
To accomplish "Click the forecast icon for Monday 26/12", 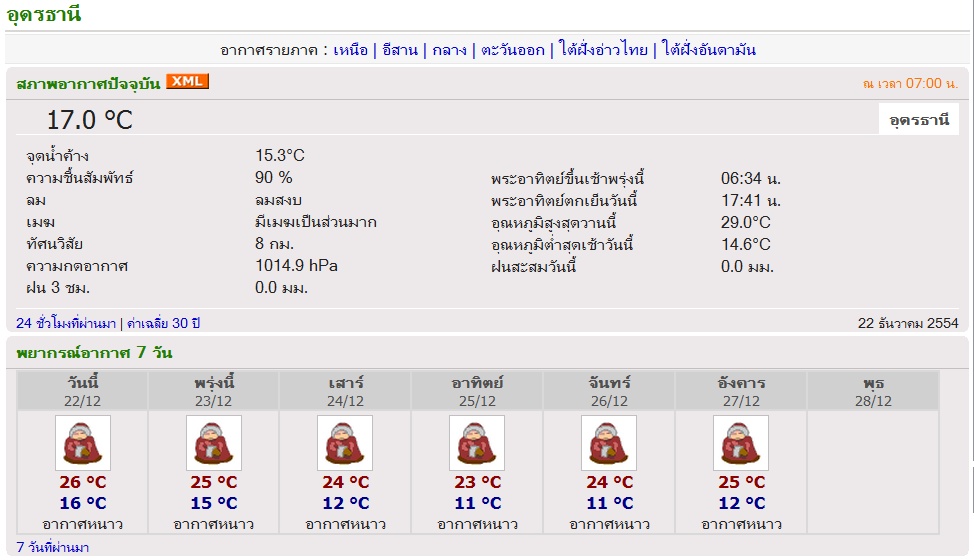I will click(609, 443).
